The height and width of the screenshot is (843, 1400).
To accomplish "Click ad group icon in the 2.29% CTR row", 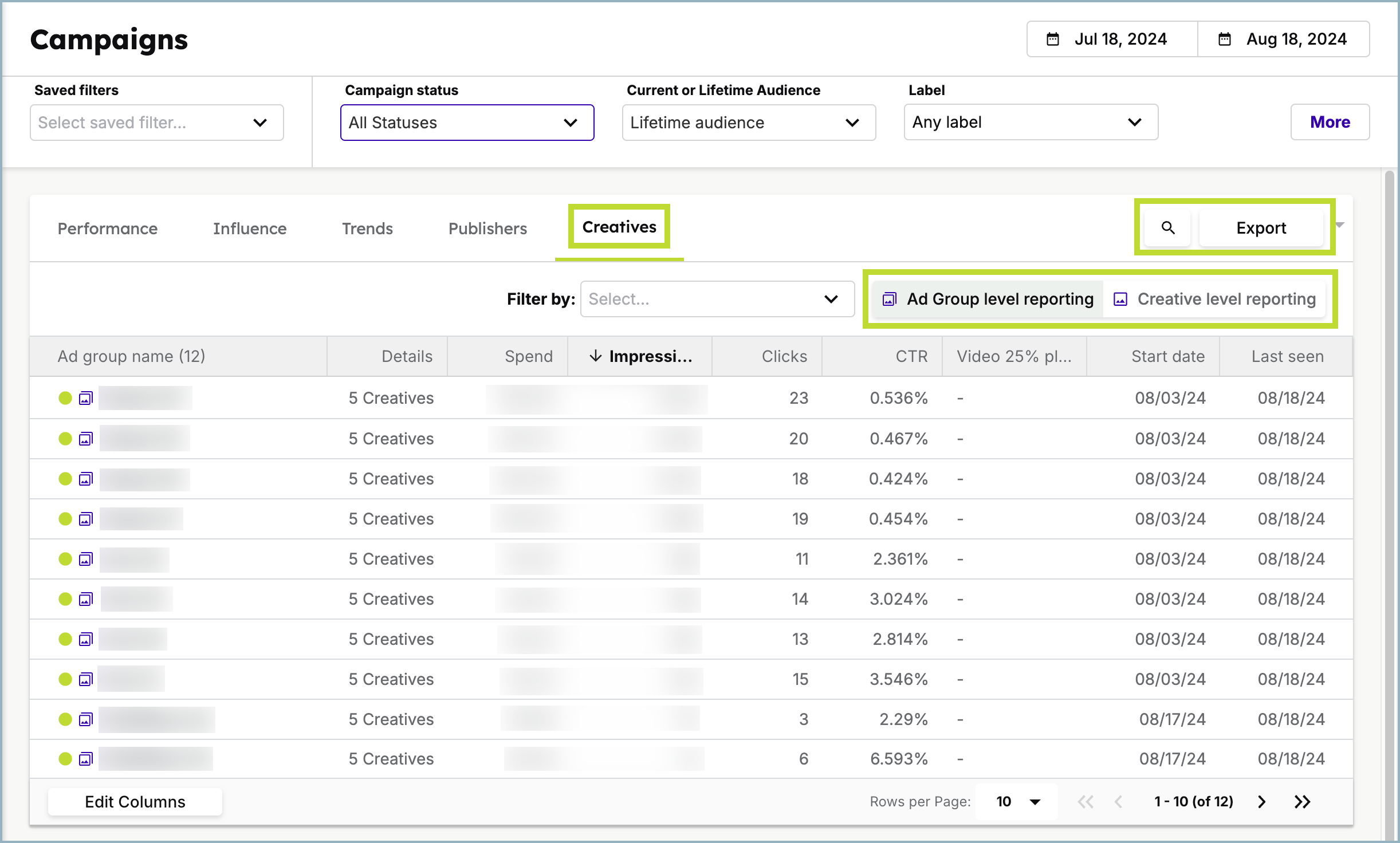I will [x=86, y=719].
